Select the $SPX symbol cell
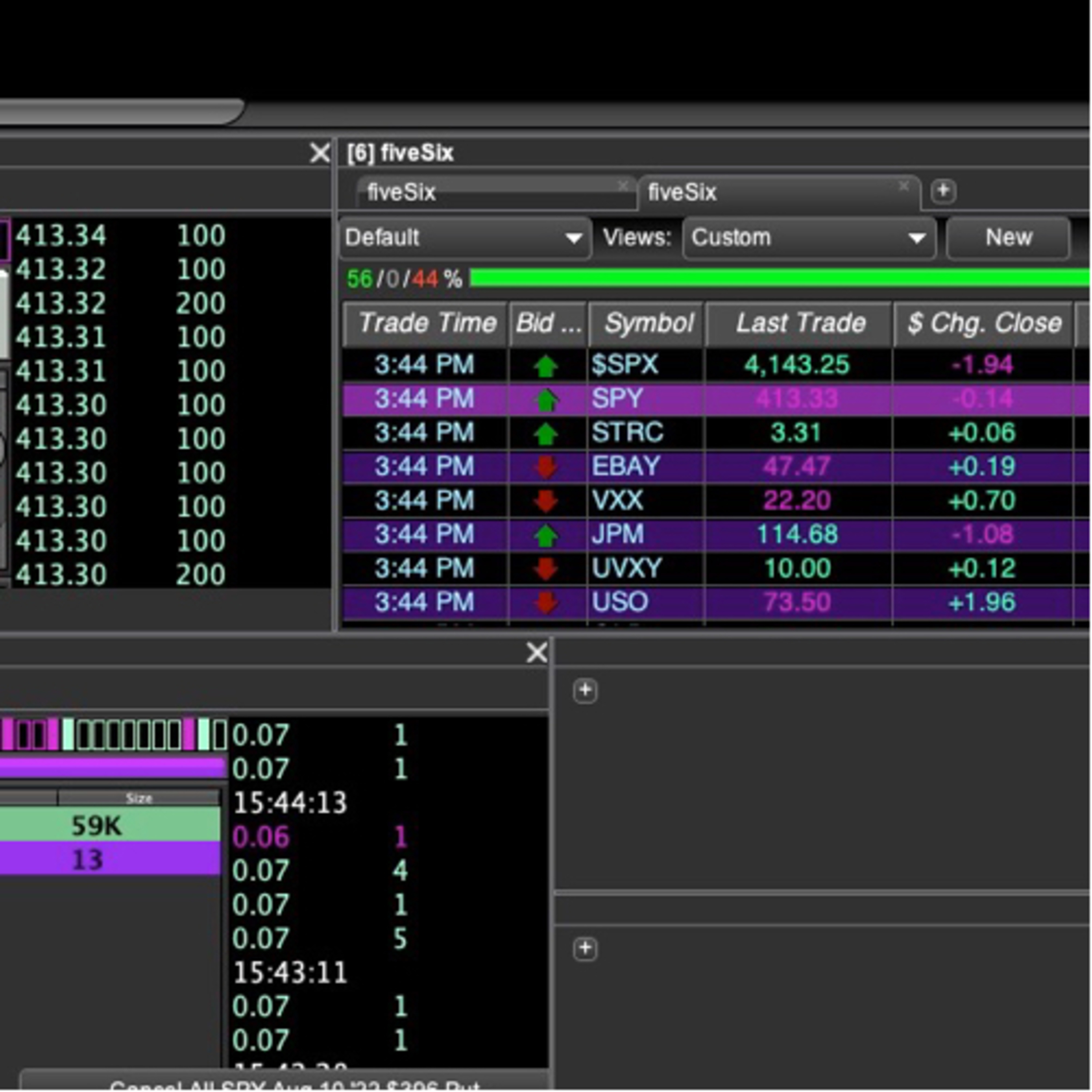The width and height of the screenshot is (1092, 1092). [646, 366]
